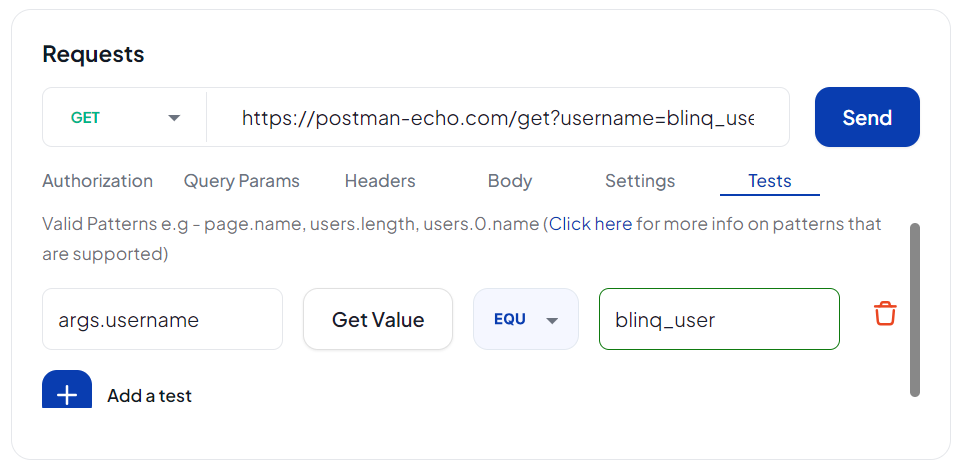961x467 pixels.
Task: Focus the request URL field
Action: (497, 118)
